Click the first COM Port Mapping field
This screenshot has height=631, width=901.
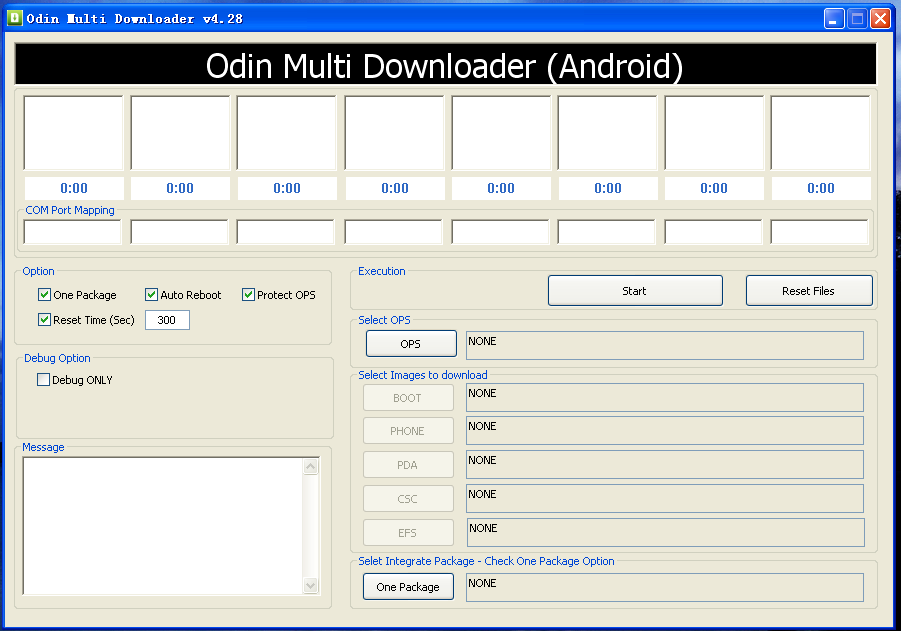(x=72, y=232)
